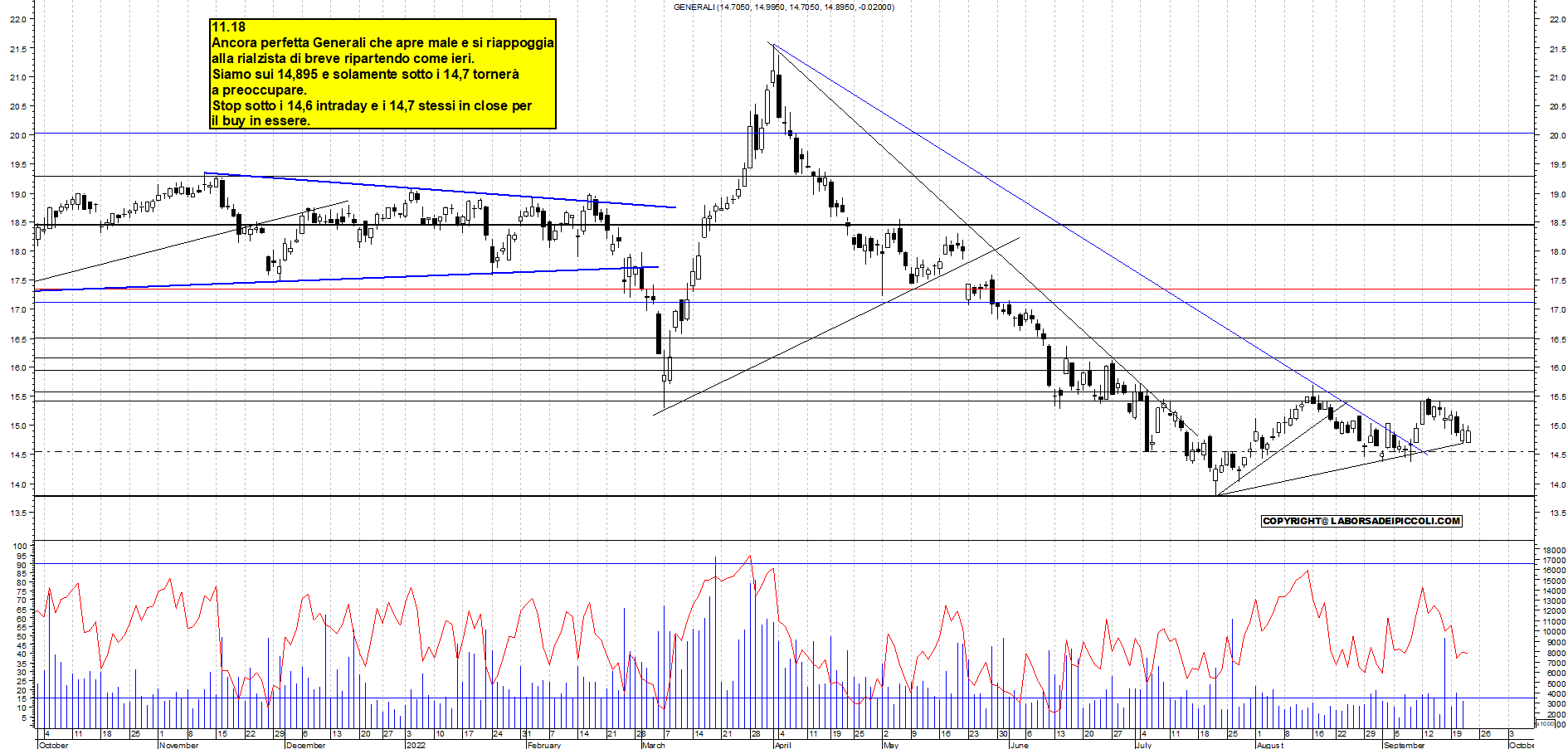Click the COPYRIGHT@LABORSADEIPICCOLI.COM label
This screenshot has height=749, width=1568.
[1361, 521]
